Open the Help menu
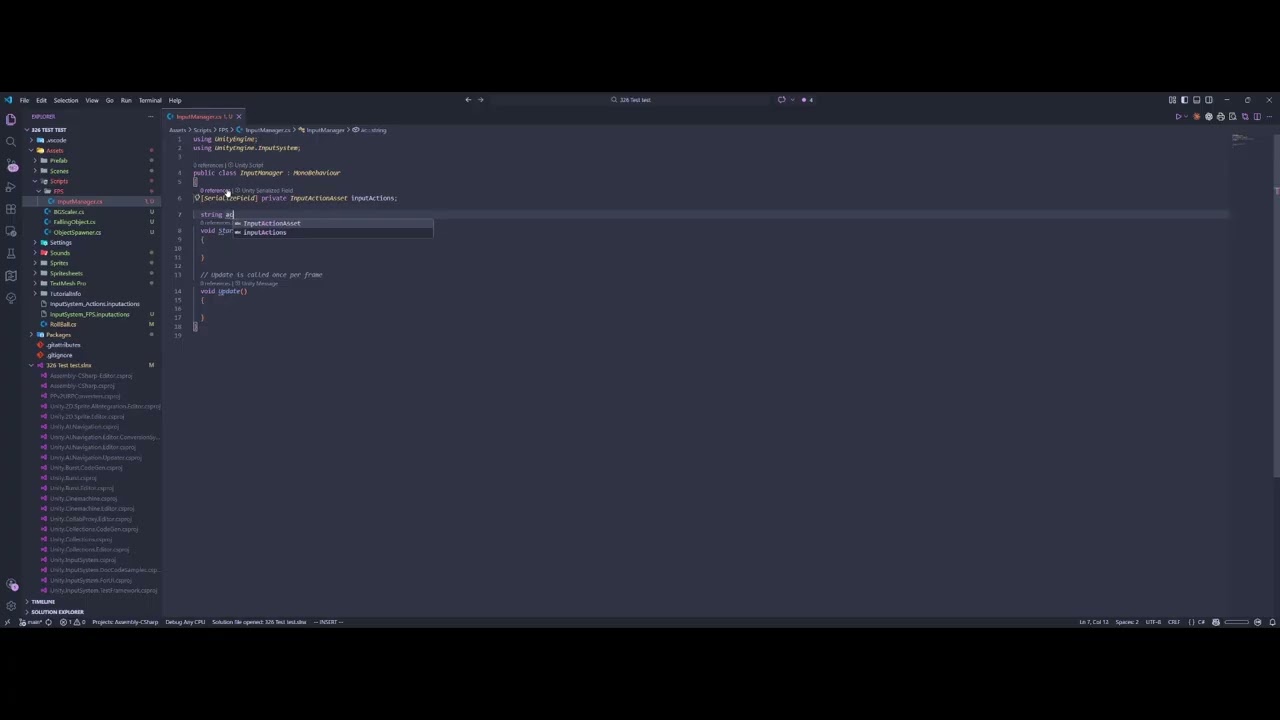Viewport: 1280px width, 720px height. [x=175, y=100]
